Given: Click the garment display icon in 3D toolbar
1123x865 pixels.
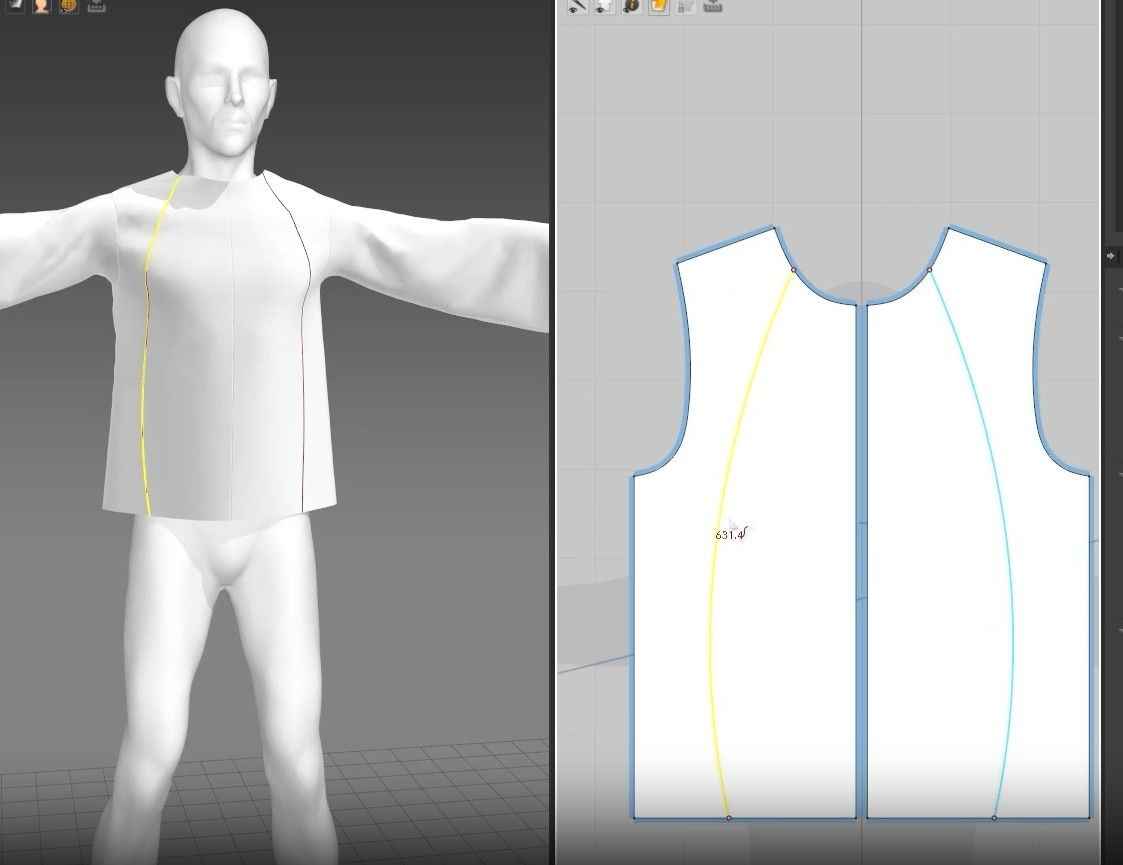Looking at the screenshot, I should coord(16,5).
